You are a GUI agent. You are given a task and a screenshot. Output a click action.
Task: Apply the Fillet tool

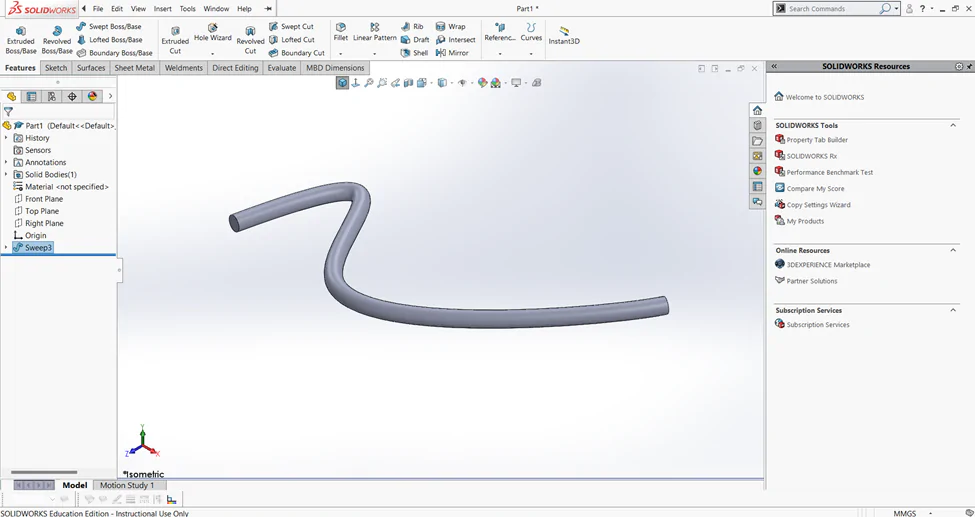tap(341, 32)
